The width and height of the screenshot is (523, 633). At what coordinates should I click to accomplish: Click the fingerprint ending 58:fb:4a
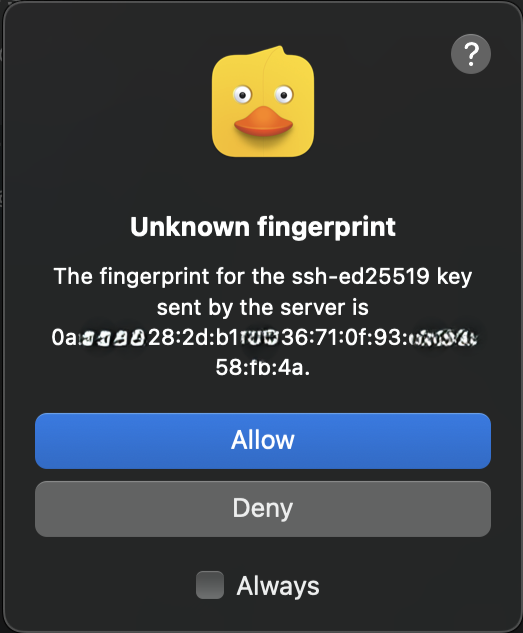tap(263, 368)
